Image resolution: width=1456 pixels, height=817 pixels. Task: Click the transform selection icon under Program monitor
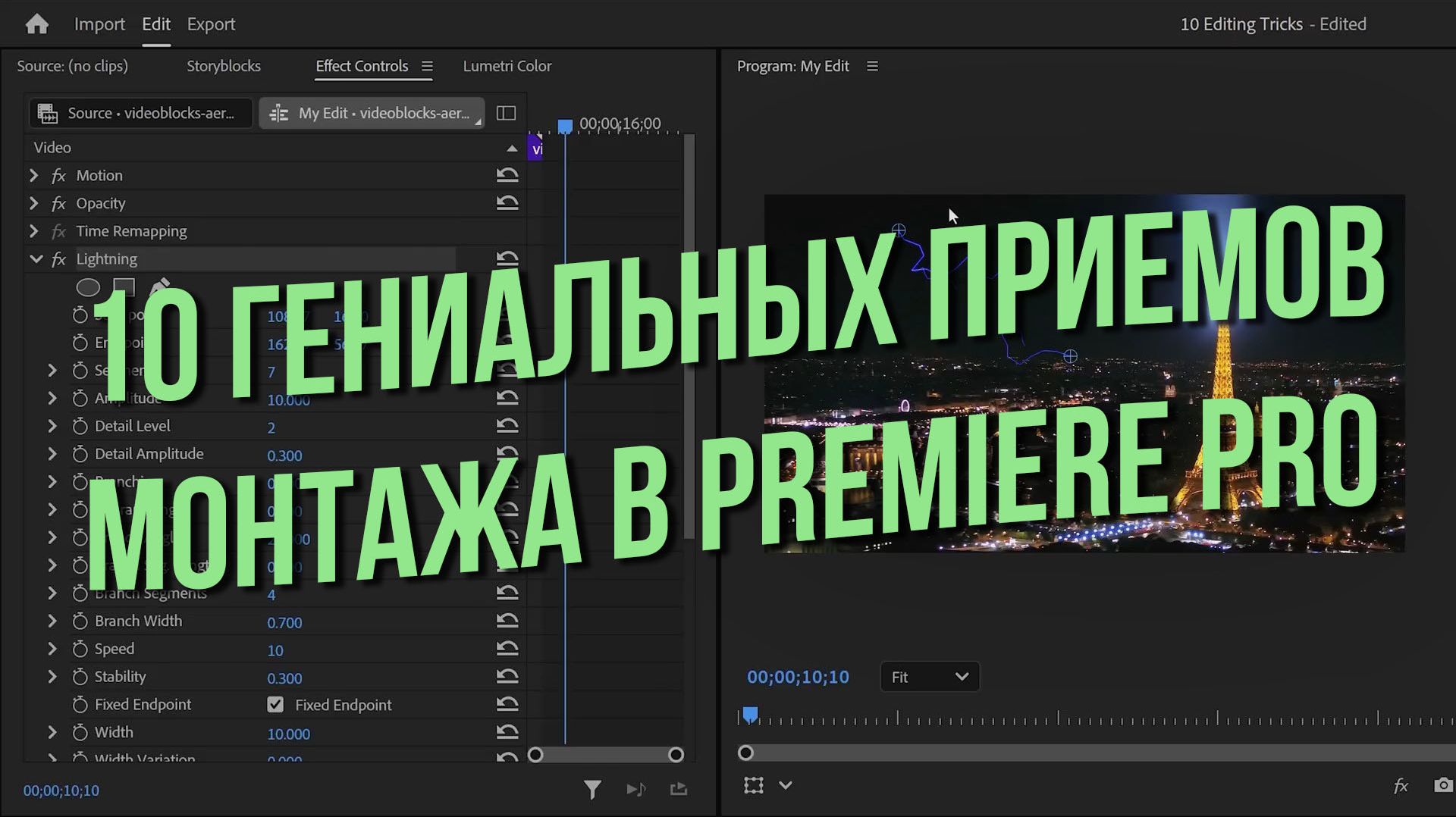tap(754, 785)
